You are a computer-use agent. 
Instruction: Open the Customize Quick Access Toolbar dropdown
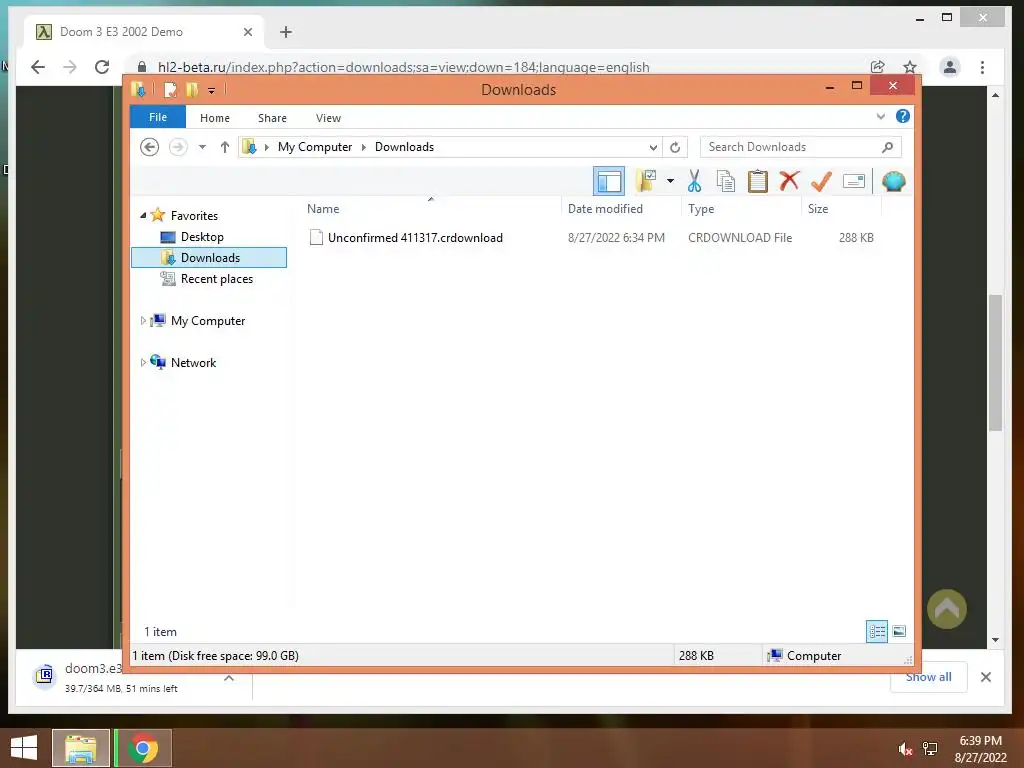coord(212,91)
